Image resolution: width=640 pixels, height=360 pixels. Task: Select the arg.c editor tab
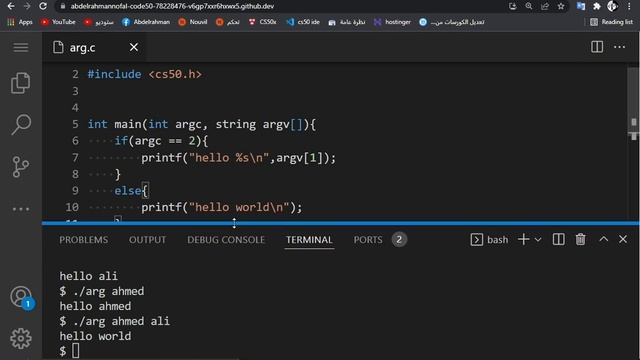(x=93, y=47)
